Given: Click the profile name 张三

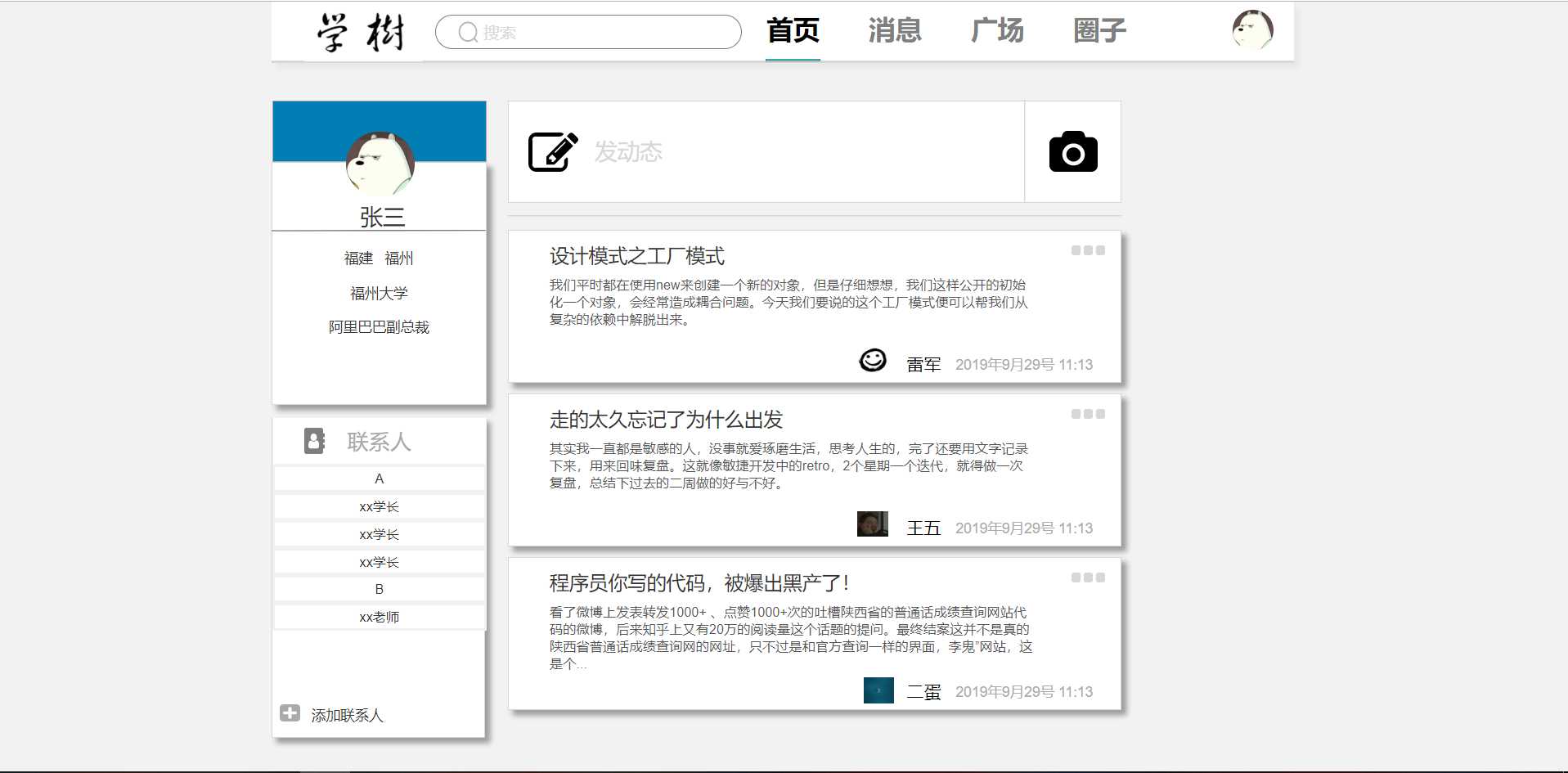Looking at the screenshot, I should [382, 217].
